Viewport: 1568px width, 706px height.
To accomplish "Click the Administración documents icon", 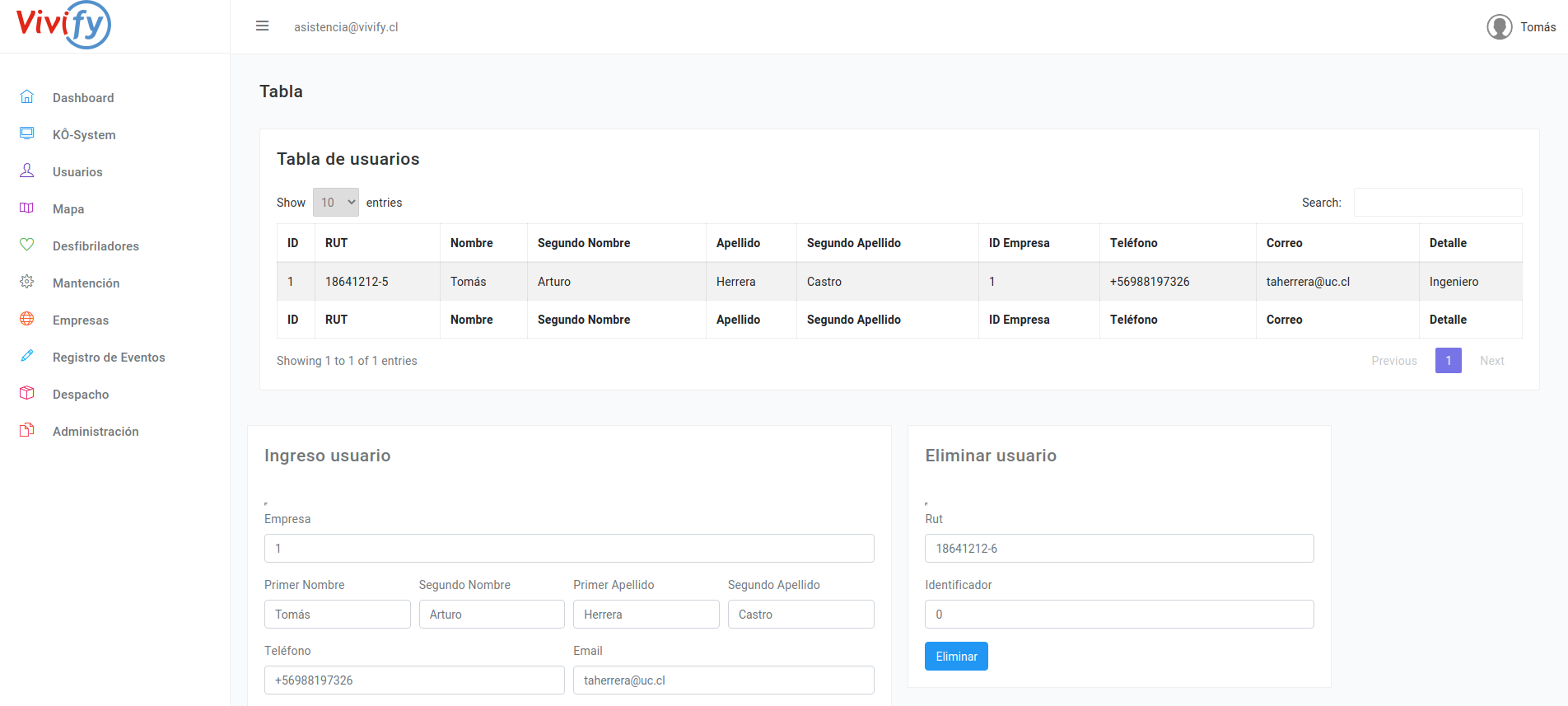I will [27, 430].
